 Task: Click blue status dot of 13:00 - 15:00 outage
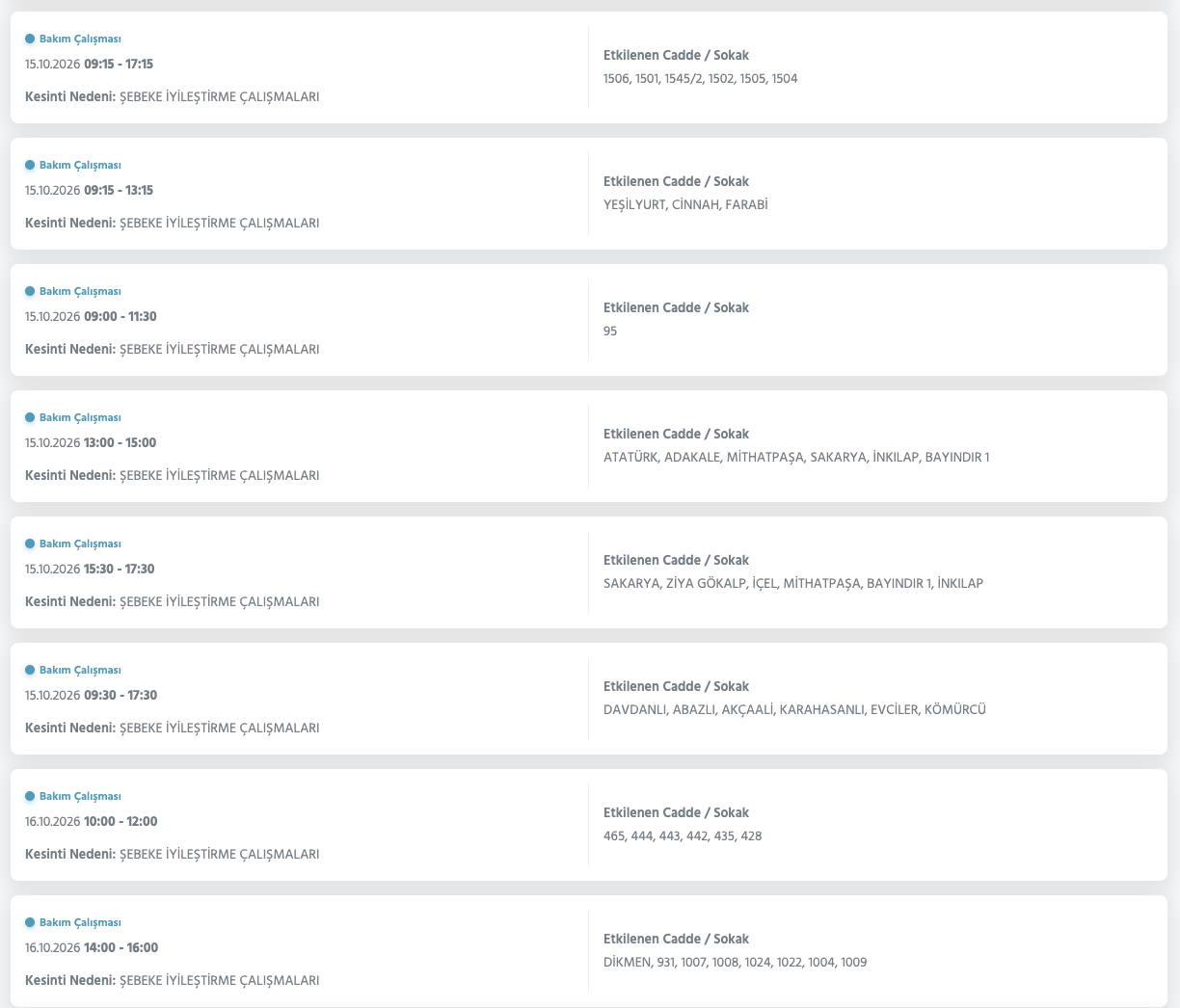30,418
